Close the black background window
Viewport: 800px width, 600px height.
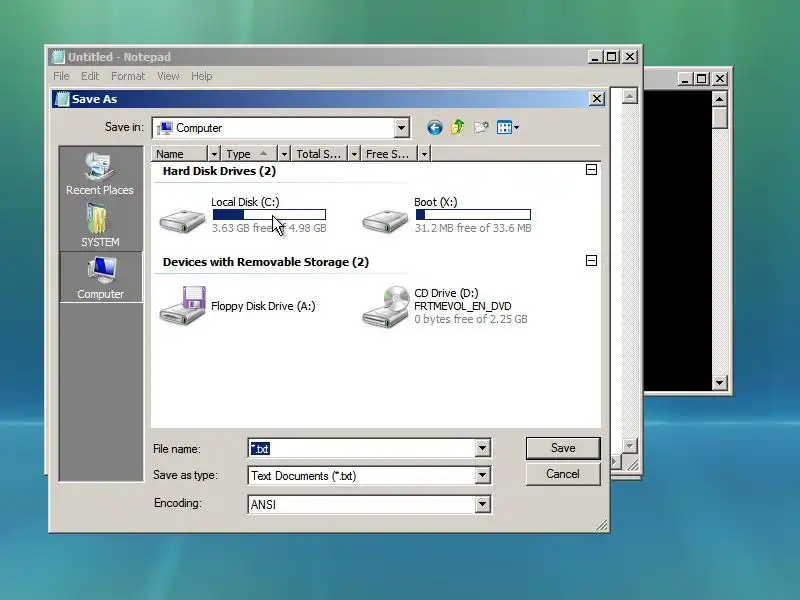[720, 79]
